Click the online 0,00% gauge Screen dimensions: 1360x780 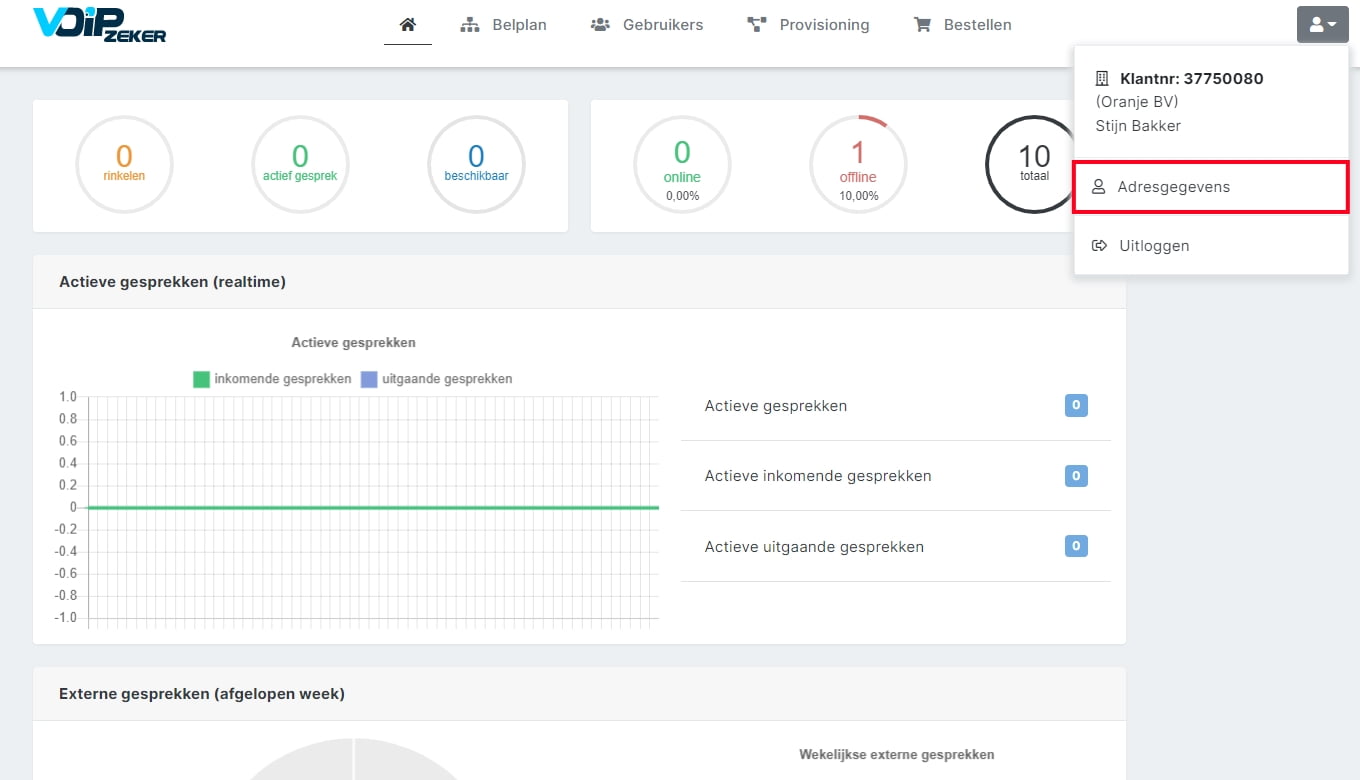click(682, 165)
